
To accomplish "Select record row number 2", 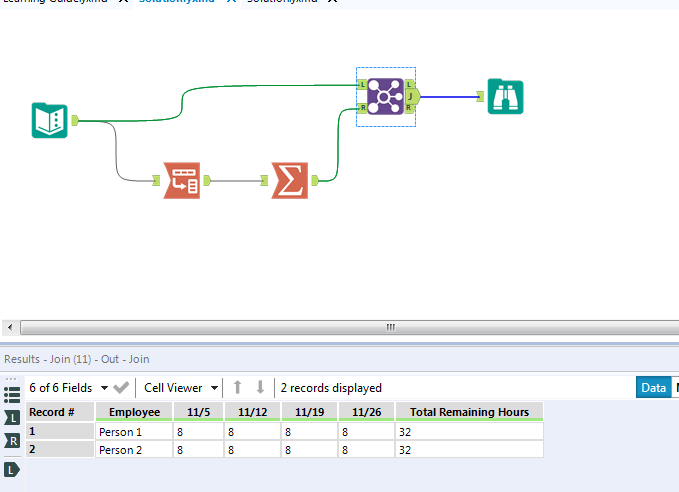I will point(60,450).
